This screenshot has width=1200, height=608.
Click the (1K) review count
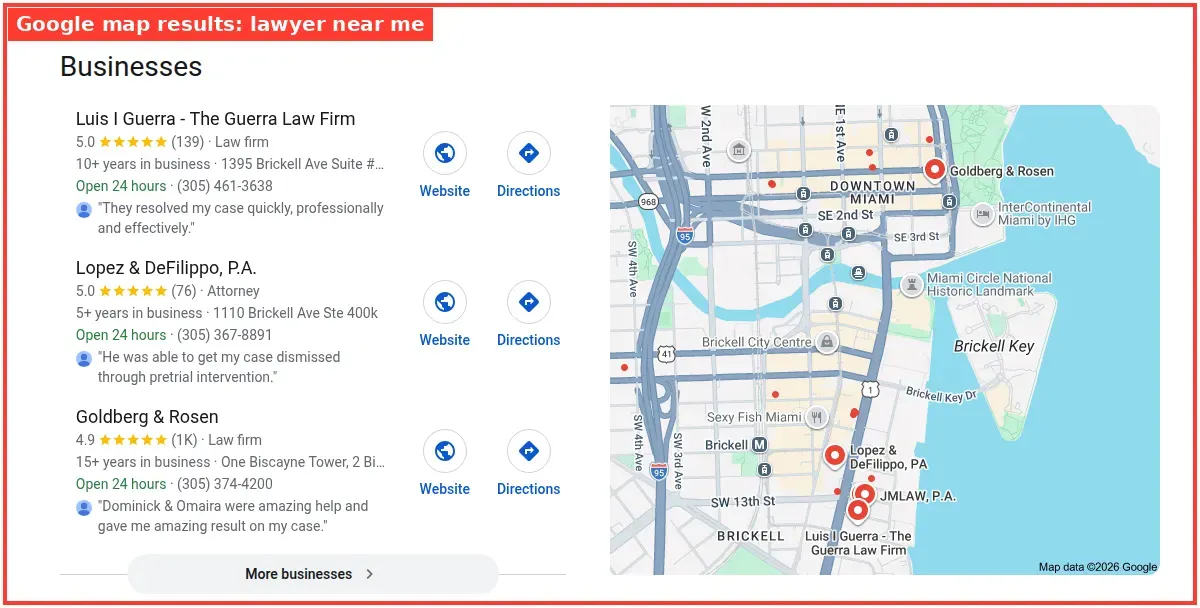click(184, 440)
